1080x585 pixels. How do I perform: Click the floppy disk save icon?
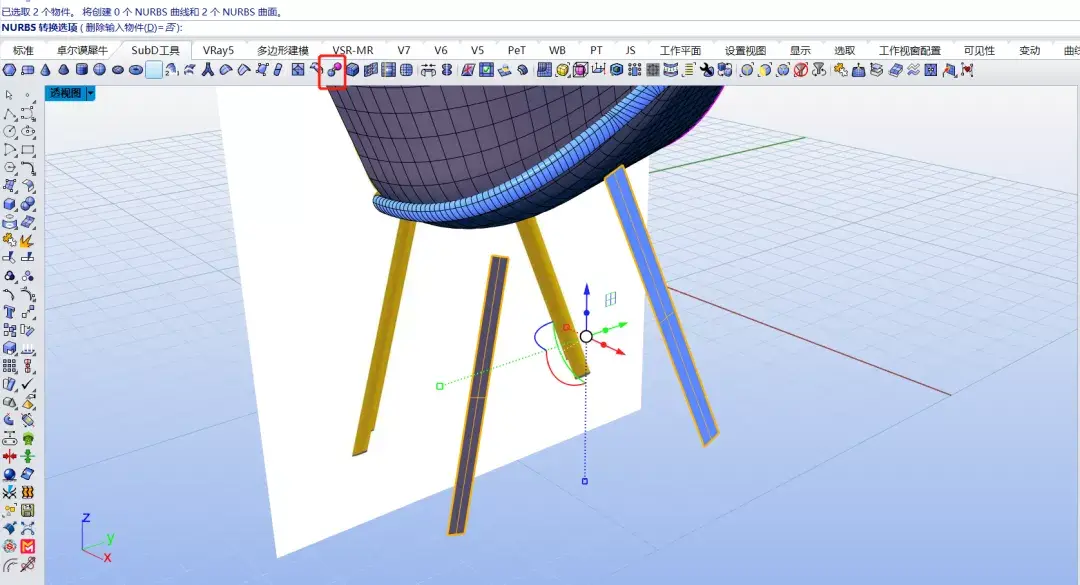click(x=28, y=511)
